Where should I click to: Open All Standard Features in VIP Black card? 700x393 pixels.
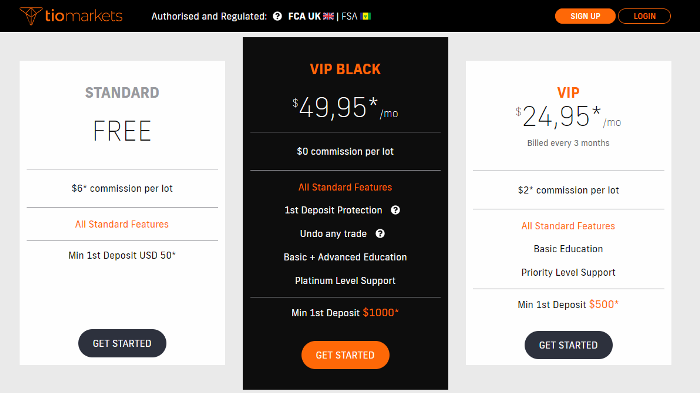[345, 187]
